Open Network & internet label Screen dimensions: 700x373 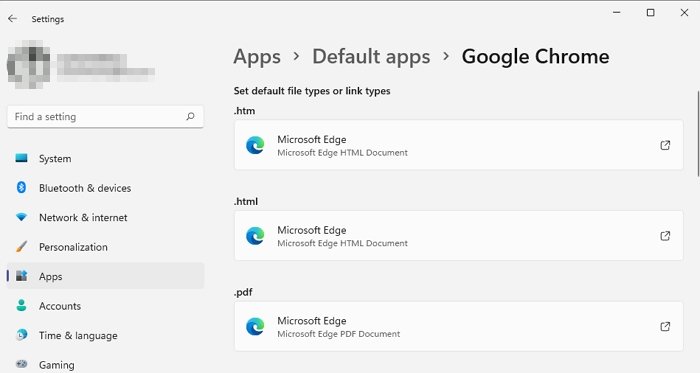point(83,217)
